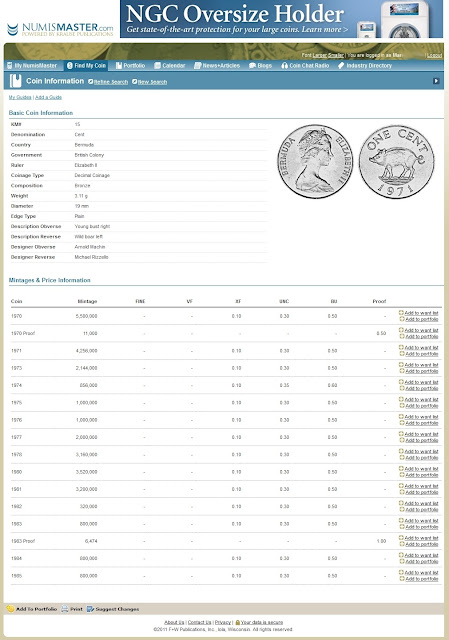
Task: Click the New Search link
Action: click(x=150, y=82)
